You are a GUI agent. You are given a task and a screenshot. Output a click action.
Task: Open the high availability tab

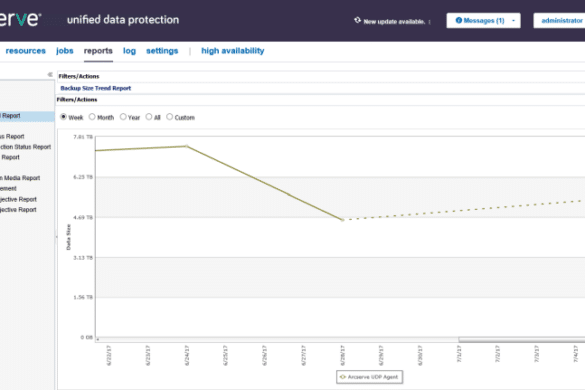pyautogui.click(x=233, y=51)
